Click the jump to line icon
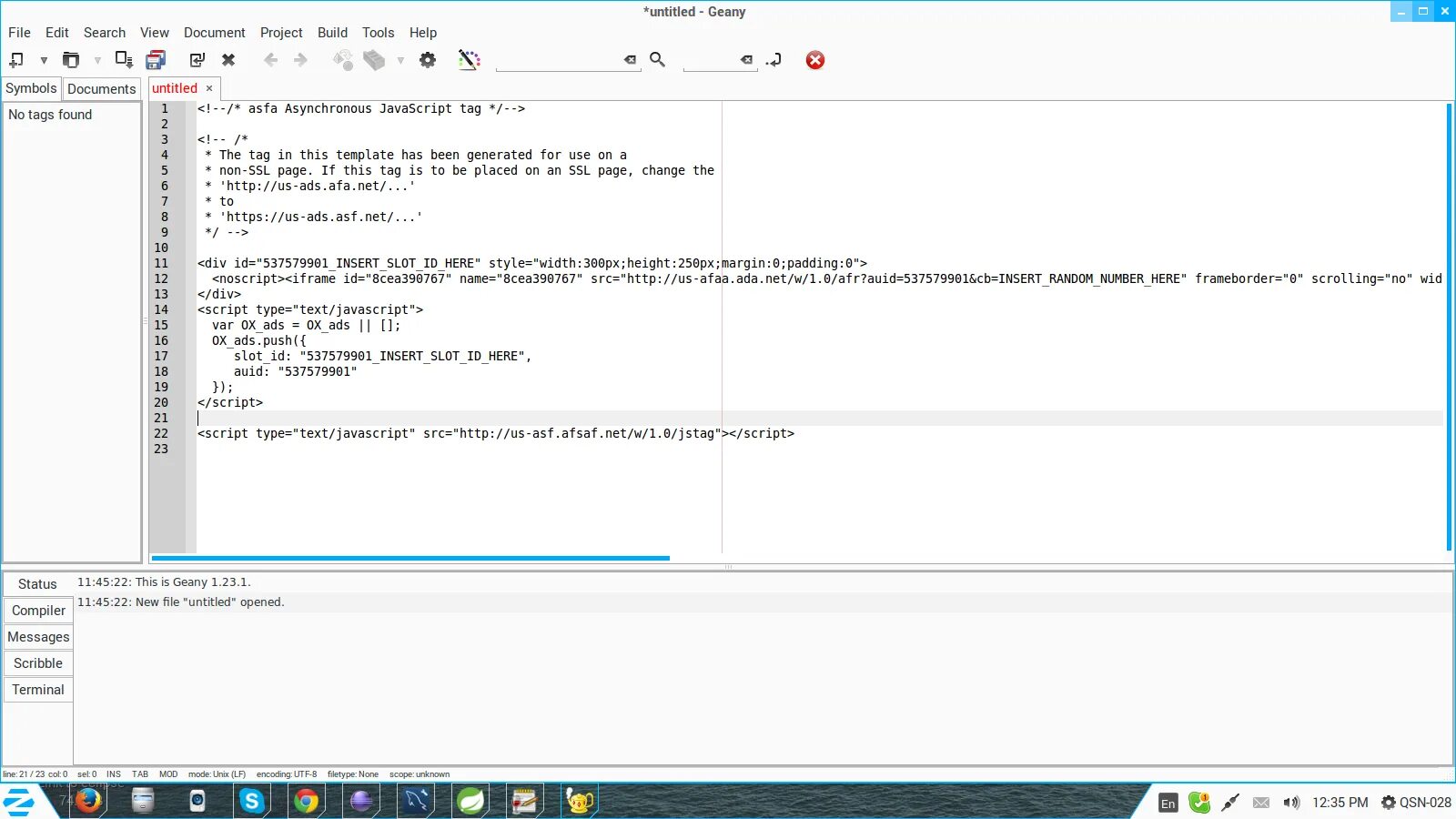1456x819 pixels. (x=773, y=60)
